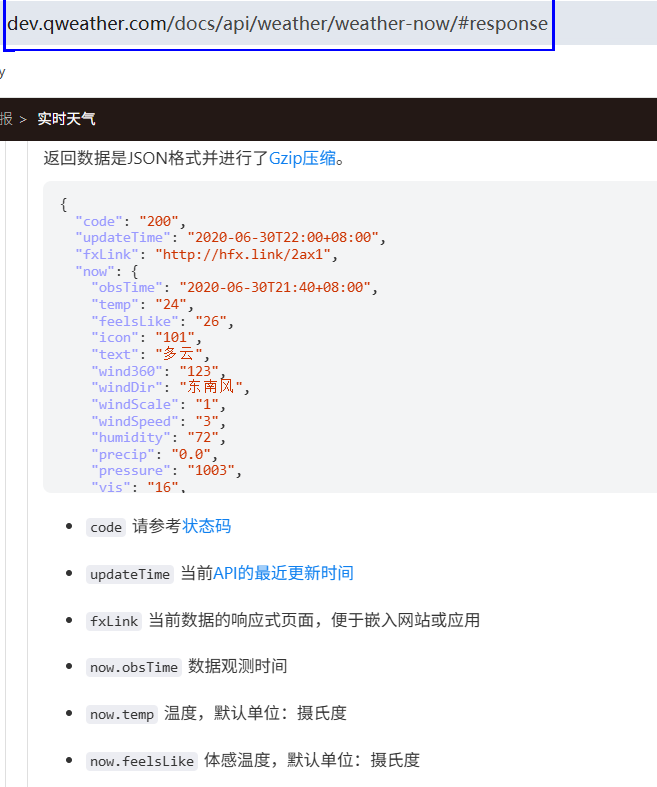Click the 数据观测时间 description text

[x=237, y=666]
